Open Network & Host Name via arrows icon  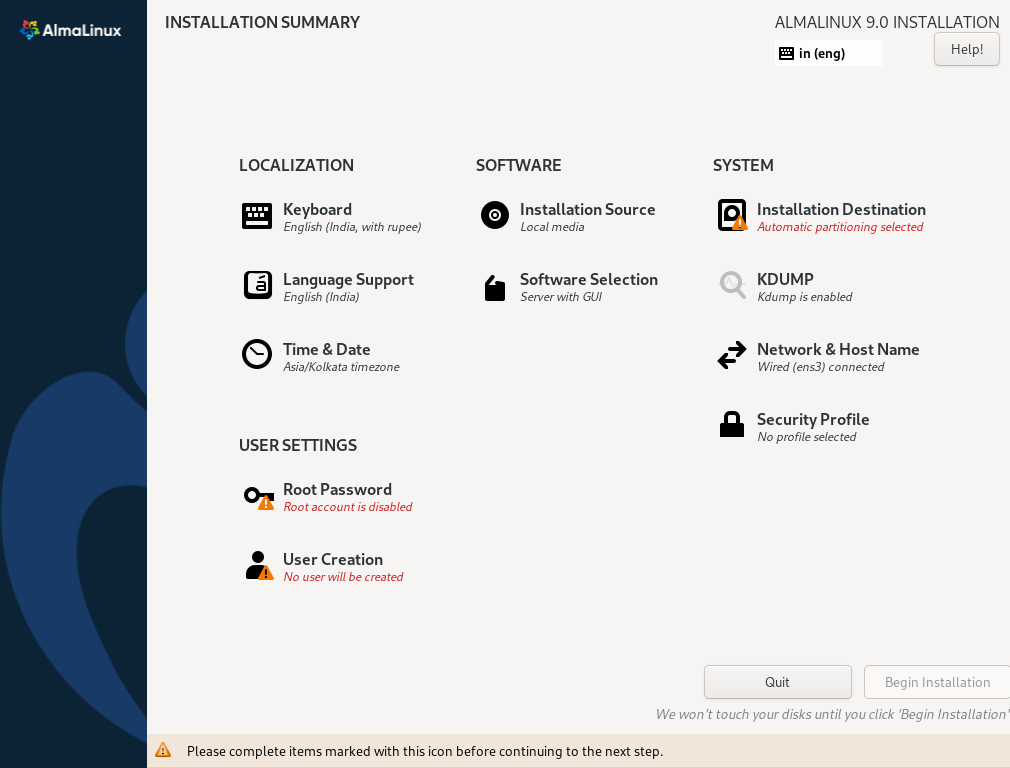732,354
